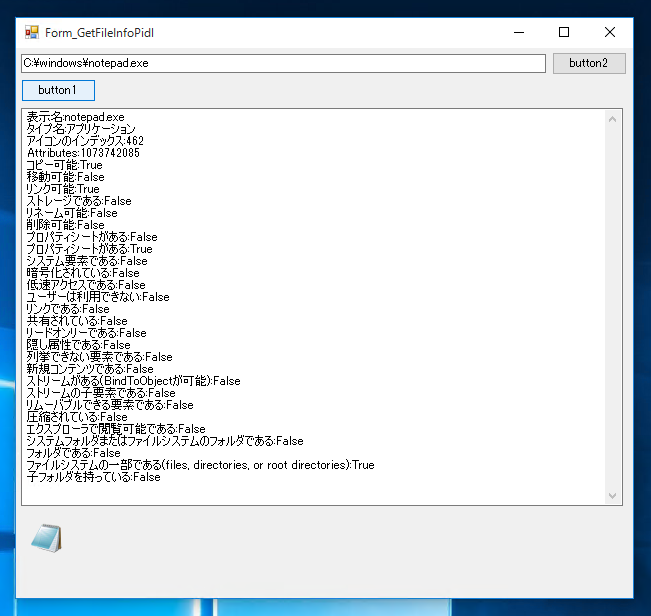Click the line 'プロパティシートがある:False'
Screen dimensions: 651x616
click(92, 237)
